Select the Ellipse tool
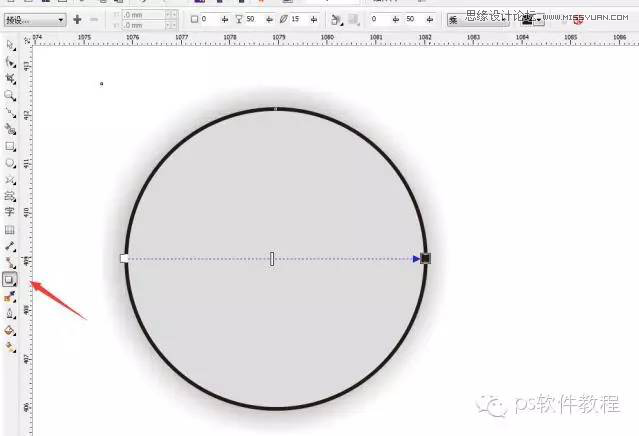The image size is (639, 436). 10,162
